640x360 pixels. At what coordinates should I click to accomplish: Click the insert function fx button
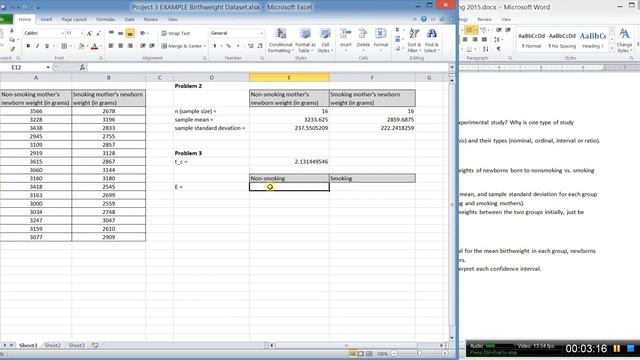(82, 67)
